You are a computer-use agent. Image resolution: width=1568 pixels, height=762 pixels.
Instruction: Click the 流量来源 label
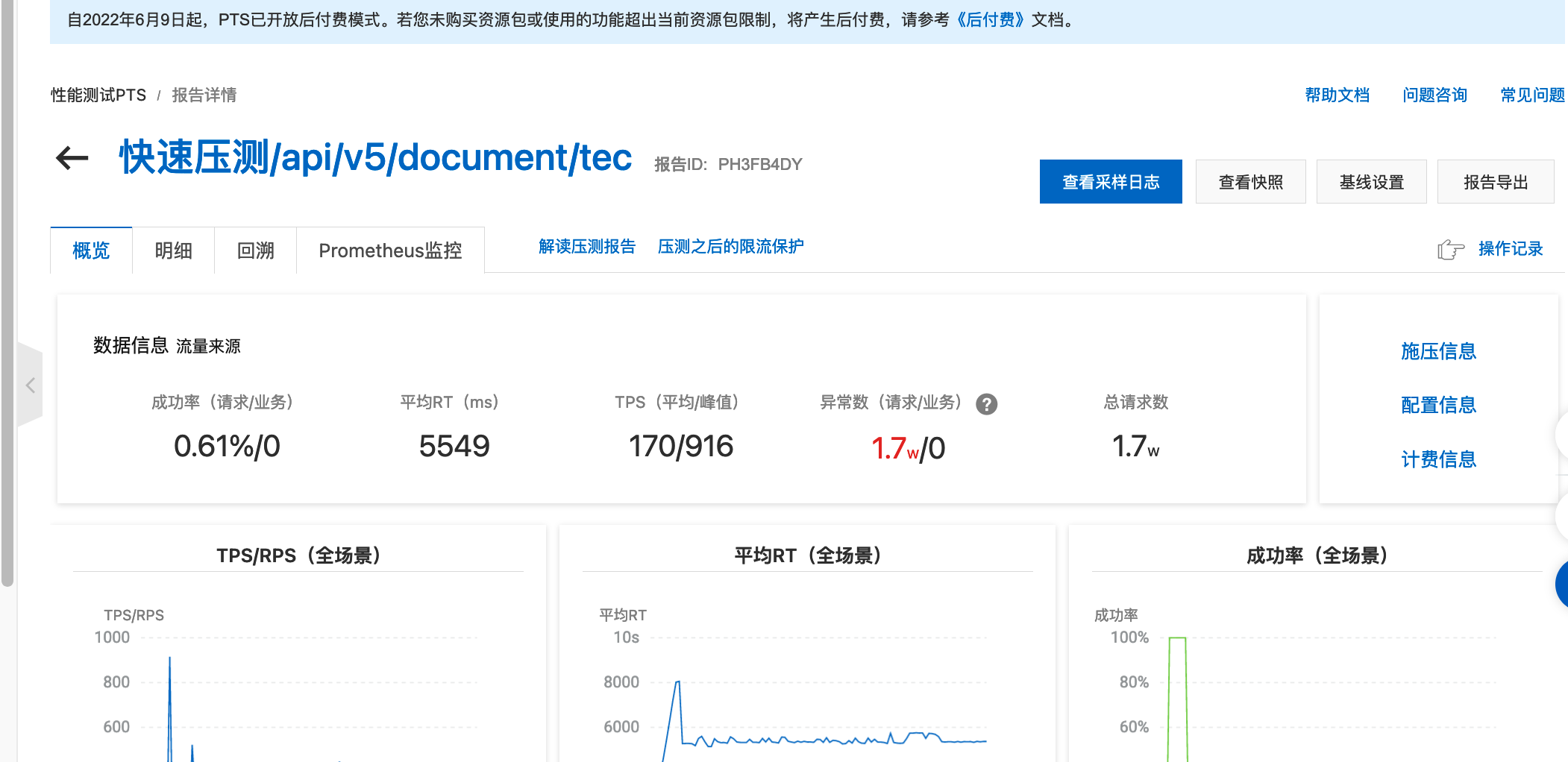coord(208,346)
